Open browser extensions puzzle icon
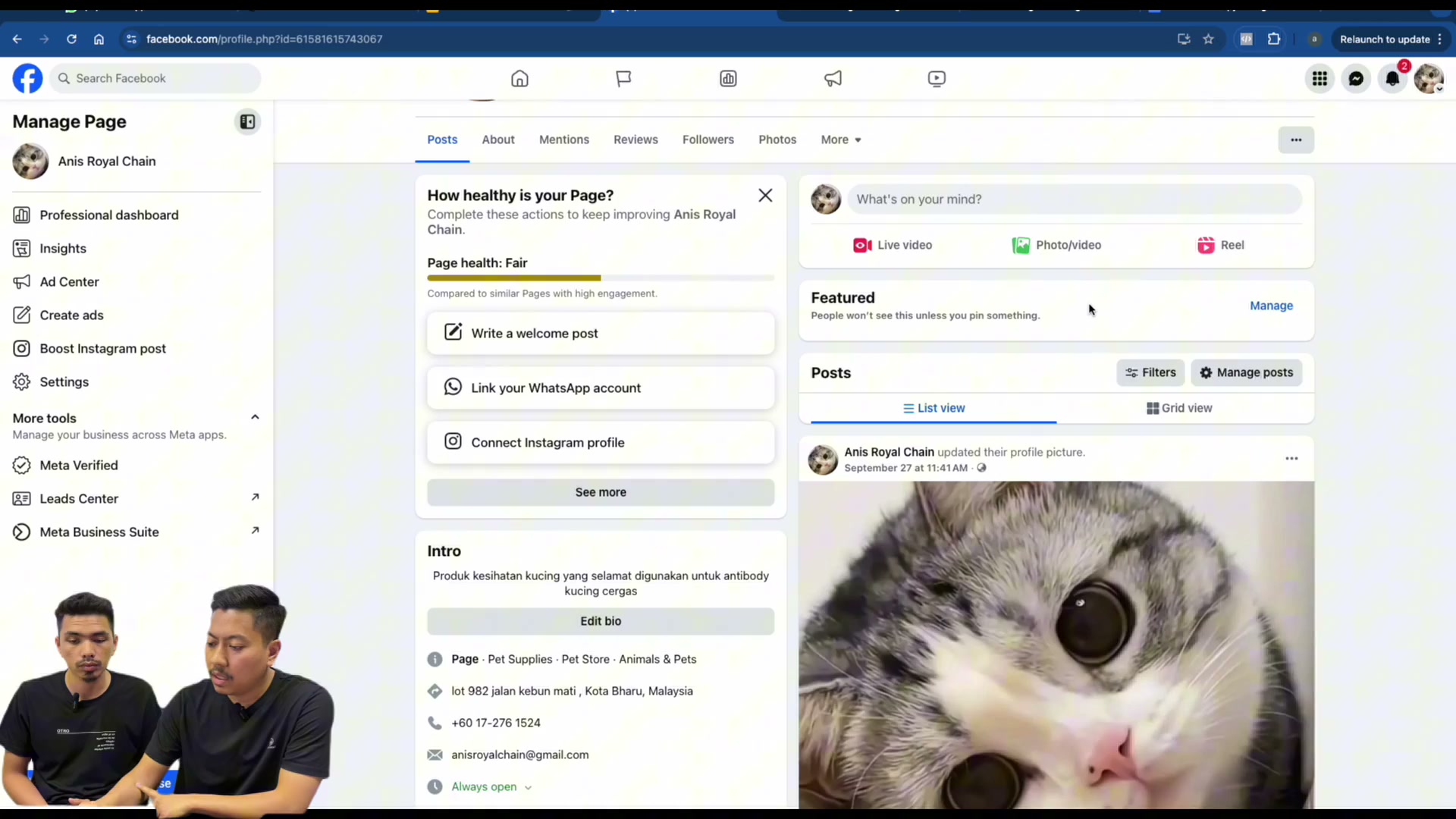This screenshot has width=1456, height=819. [1274, 39]
